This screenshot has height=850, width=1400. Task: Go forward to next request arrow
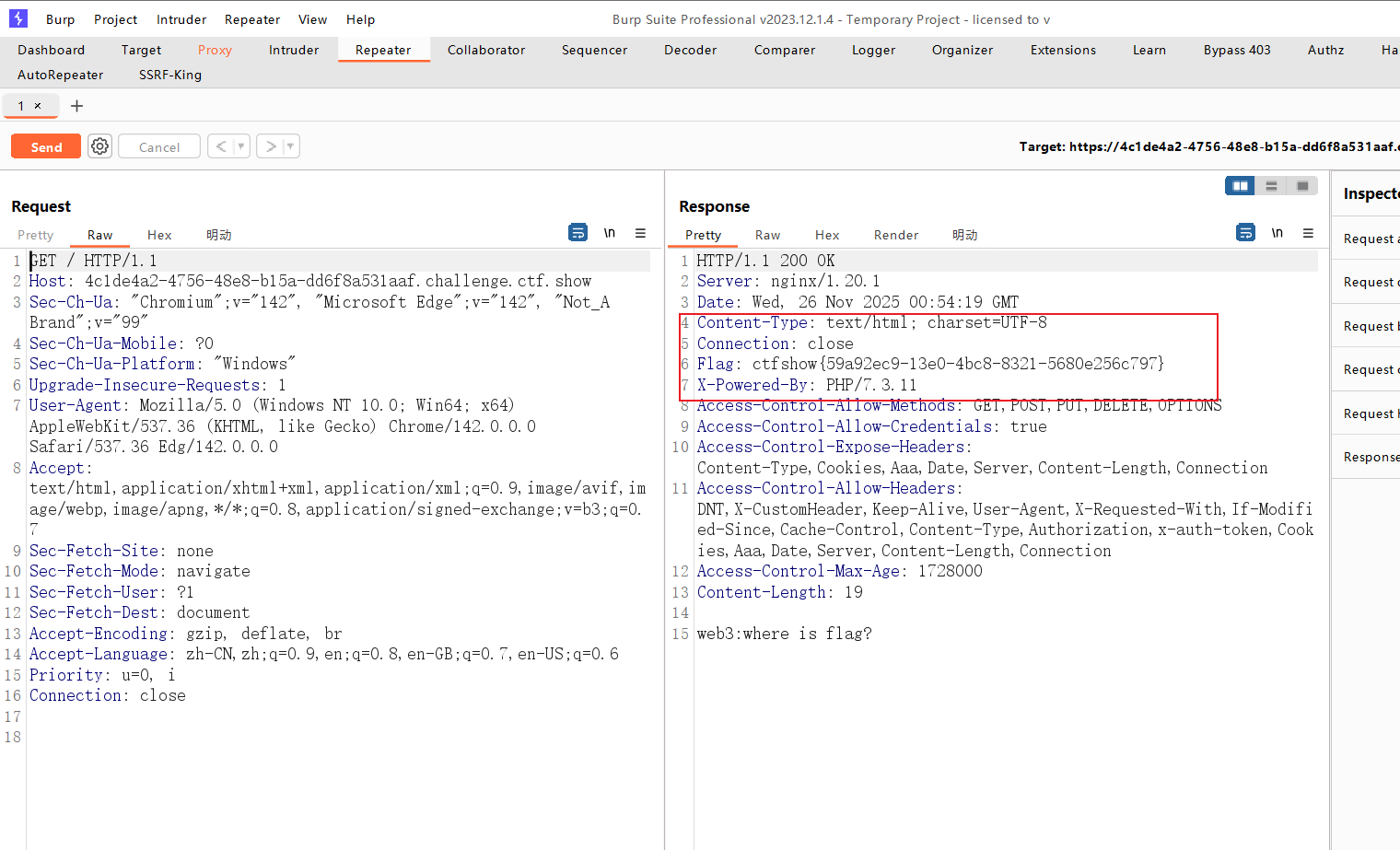(271, 146)
